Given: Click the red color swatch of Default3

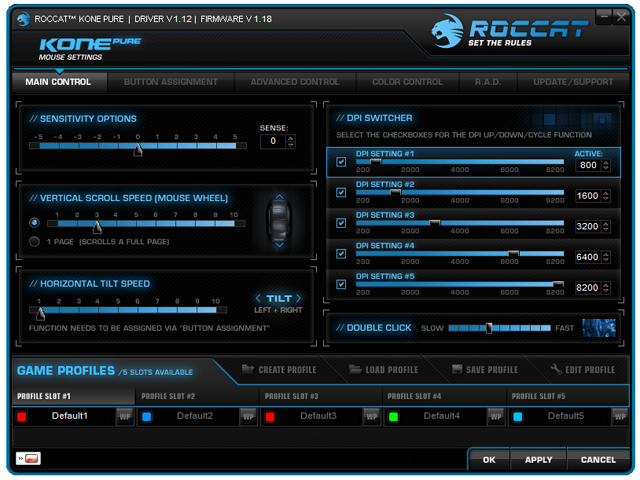Looking at the screenshot, I should tap(270, 417).
